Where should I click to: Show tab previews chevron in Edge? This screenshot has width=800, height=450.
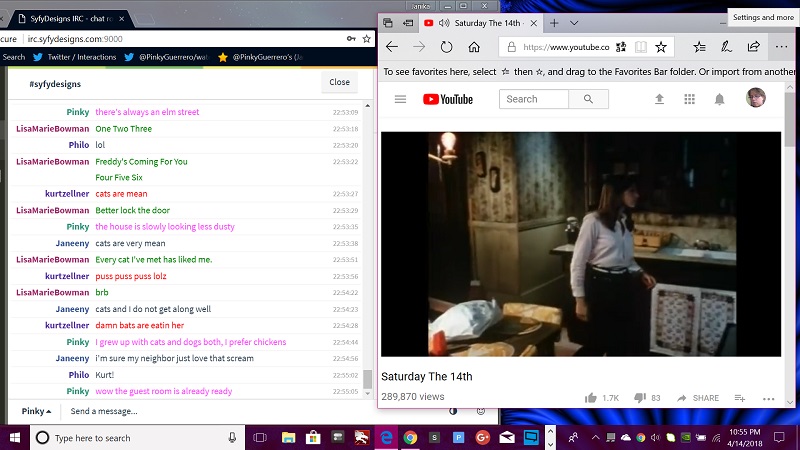point(574,23)
